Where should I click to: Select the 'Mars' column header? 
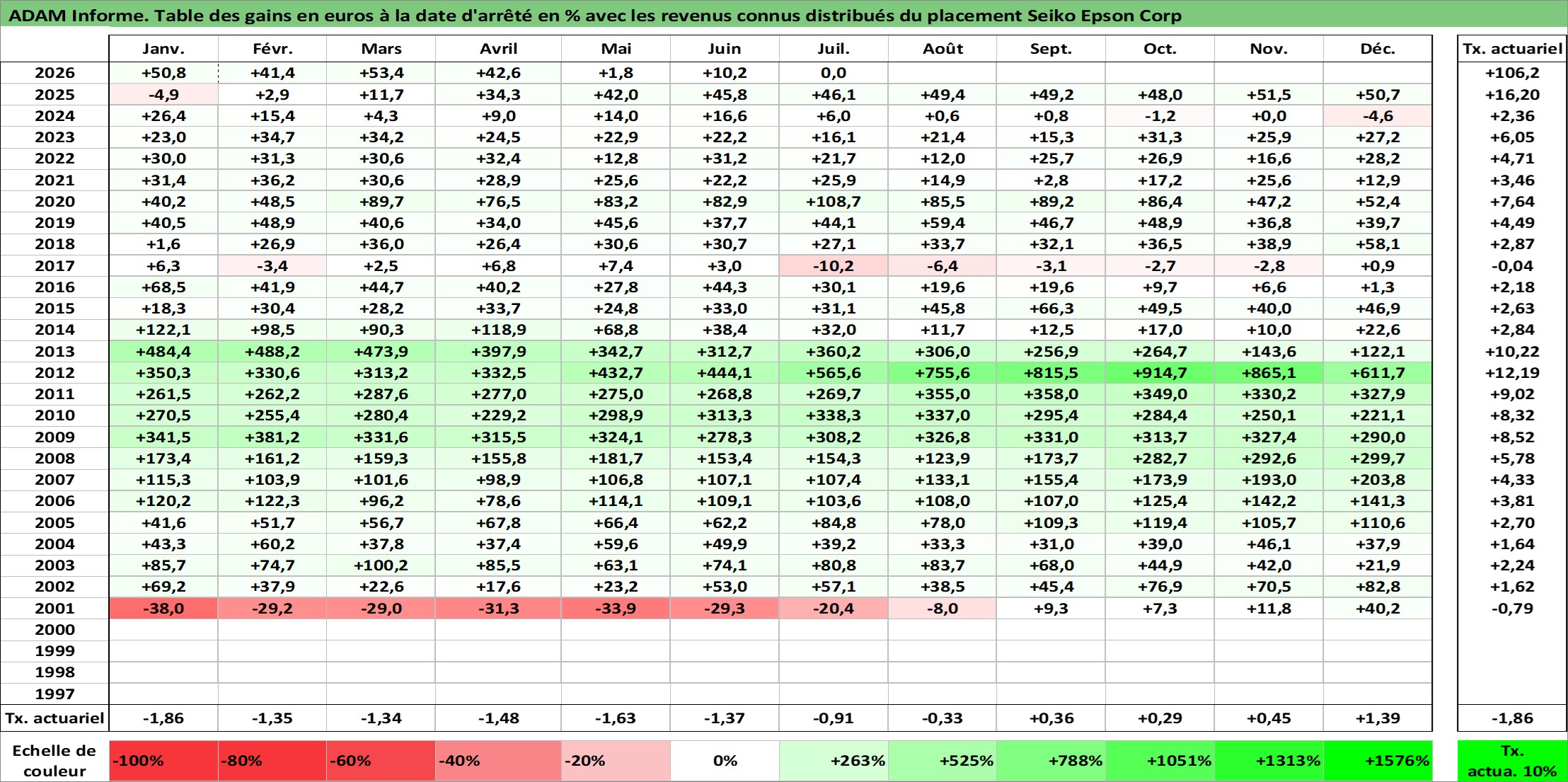tap(381, 49)
